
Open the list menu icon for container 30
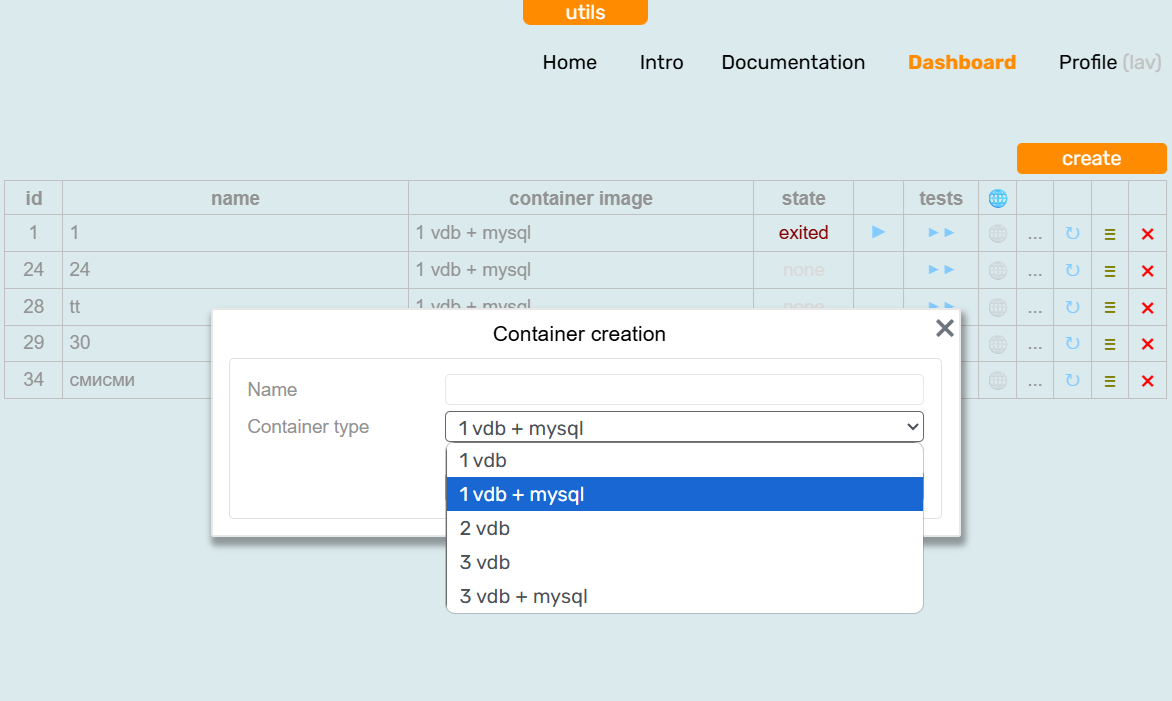click(x=1109, y=344)
